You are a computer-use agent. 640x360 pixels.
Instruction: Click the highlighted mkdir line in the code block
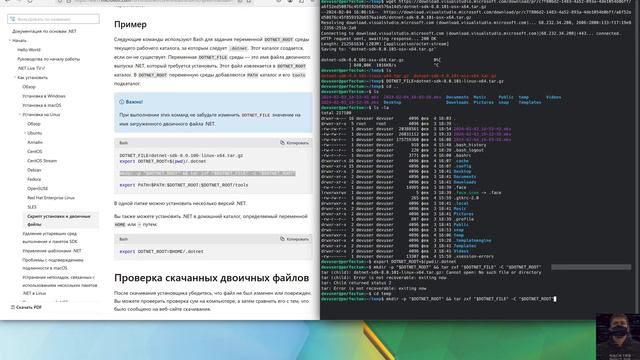(207, 173)
